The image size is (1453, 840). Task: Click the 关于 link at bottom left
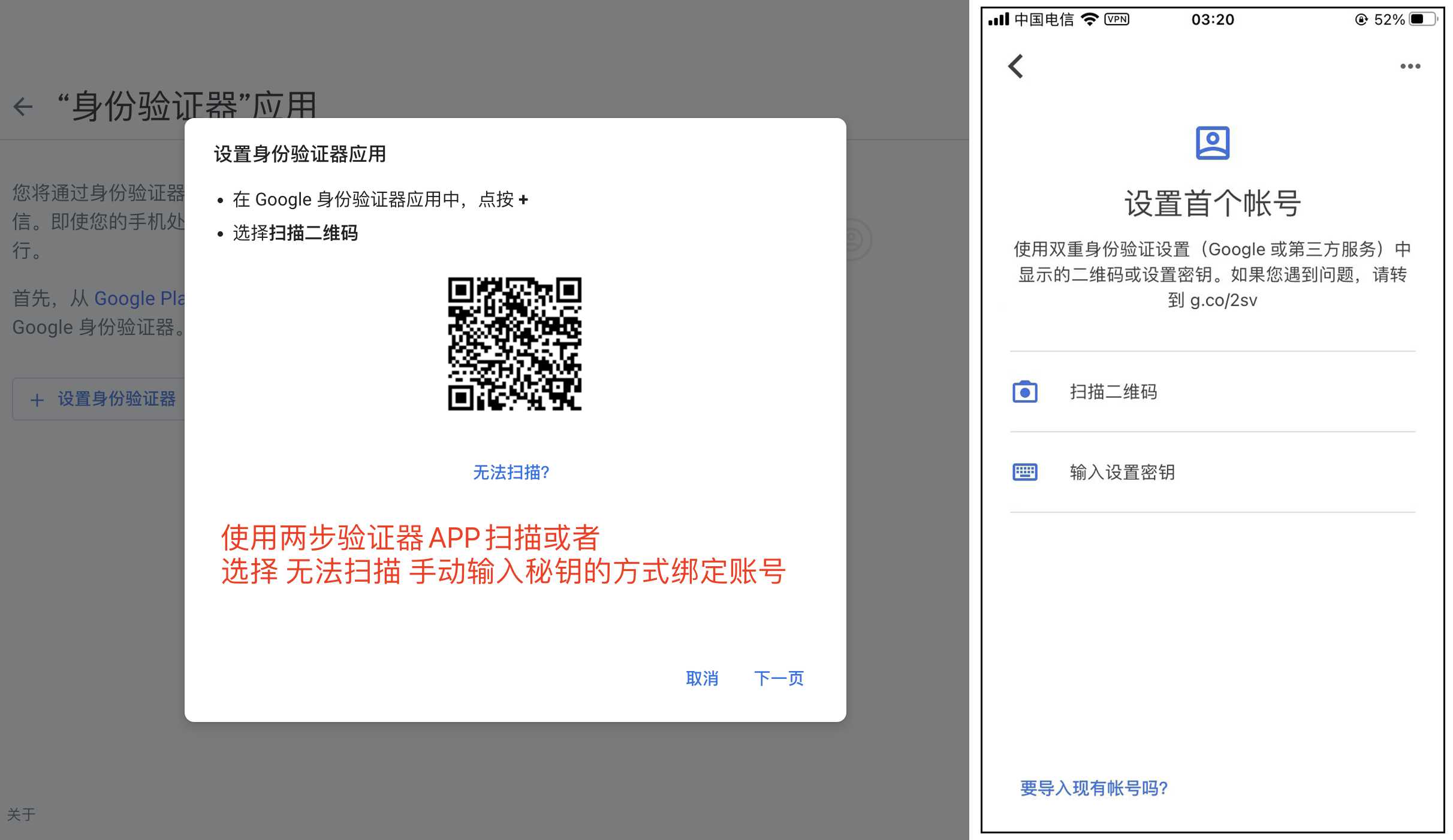pyautogui.click(x=22, y=815)
